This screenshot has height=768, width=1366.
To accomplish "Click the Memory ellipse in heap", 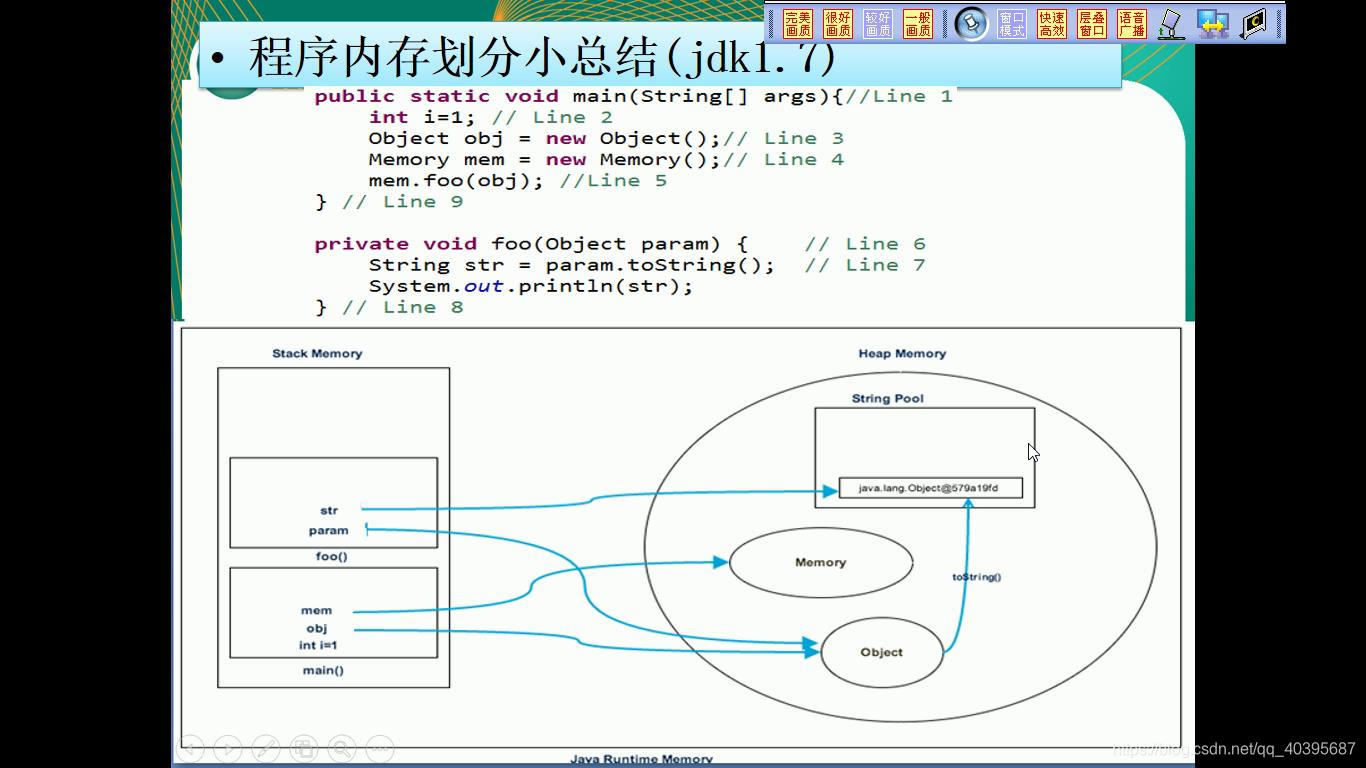I will point(821,563).
